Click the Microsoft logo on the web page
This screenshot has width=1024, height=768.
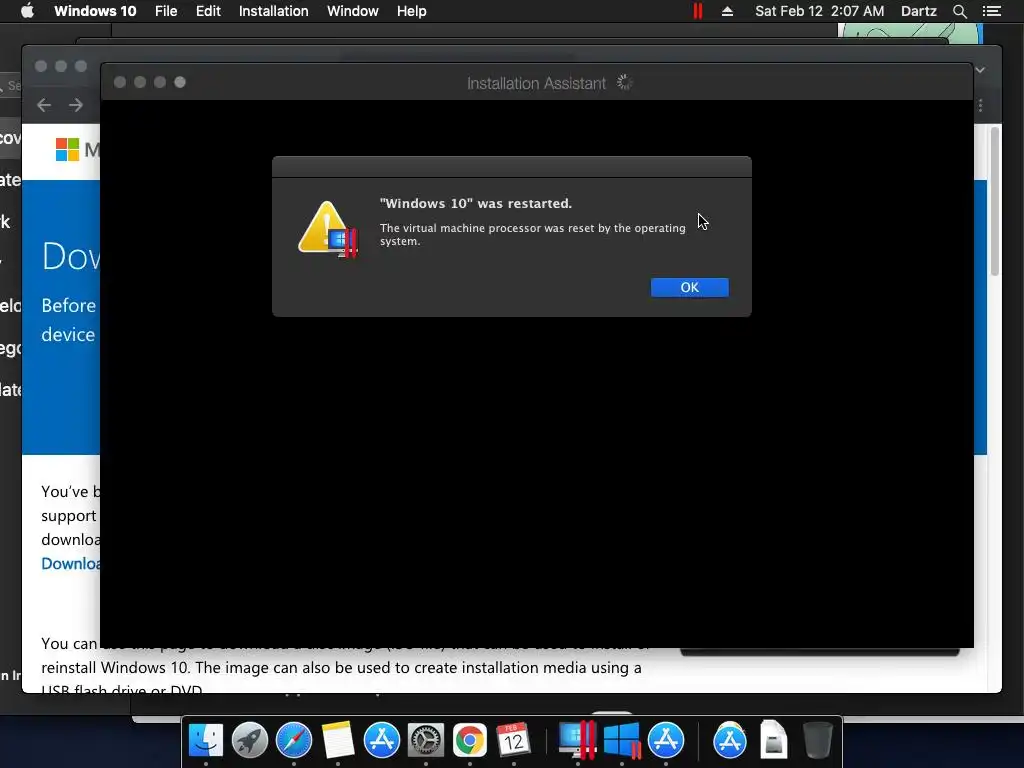pyautogui.click(x=67, y=150)
